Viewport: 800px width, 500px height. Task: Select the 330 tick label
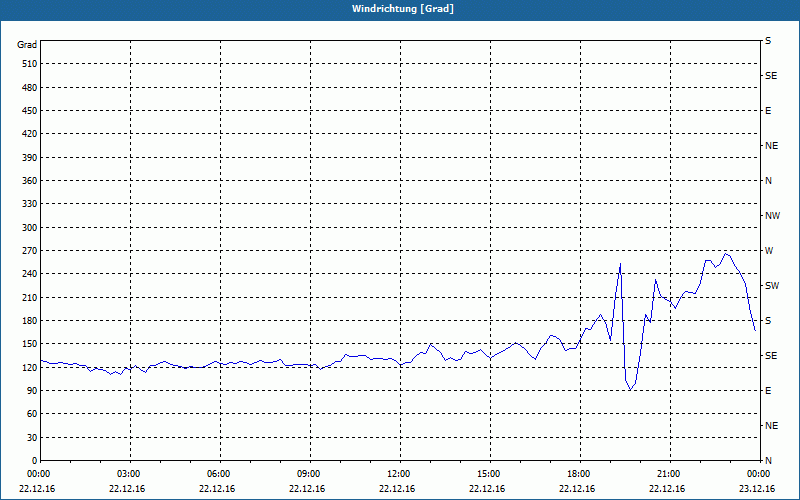coord(30,204)
